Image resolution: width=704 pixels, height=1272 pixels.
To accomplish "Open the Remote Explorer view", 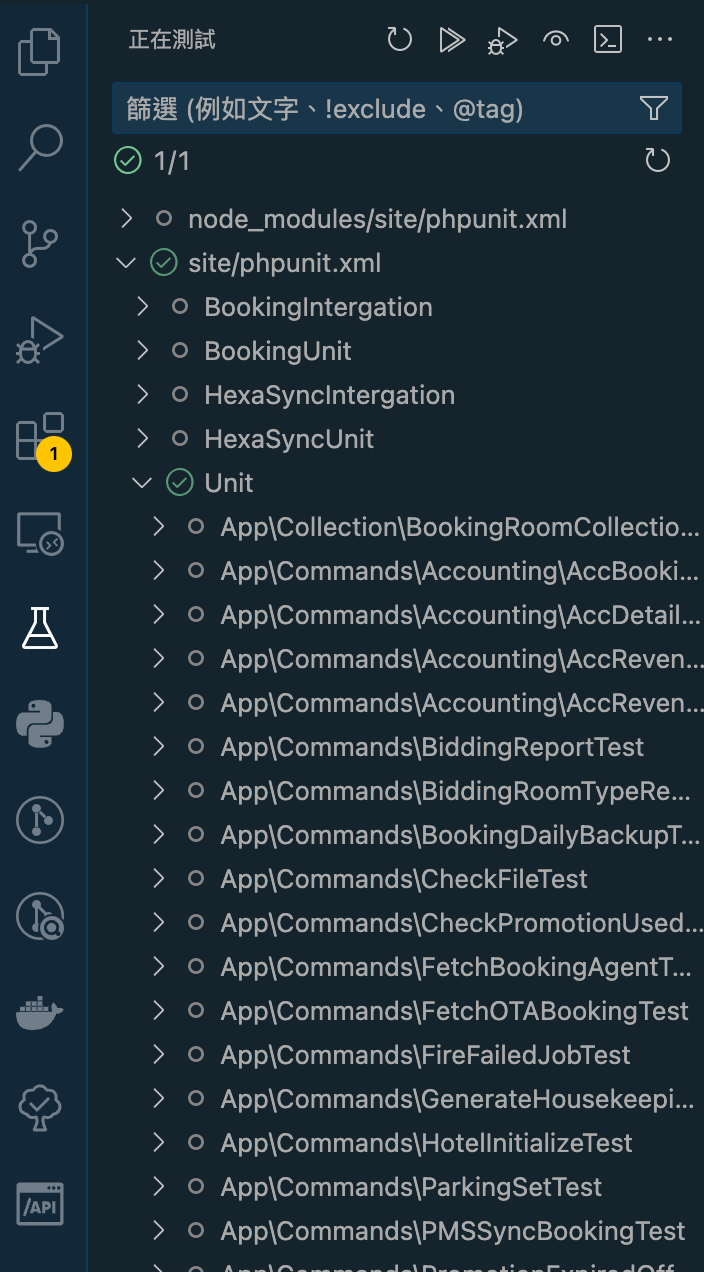I will click(40, 533).
